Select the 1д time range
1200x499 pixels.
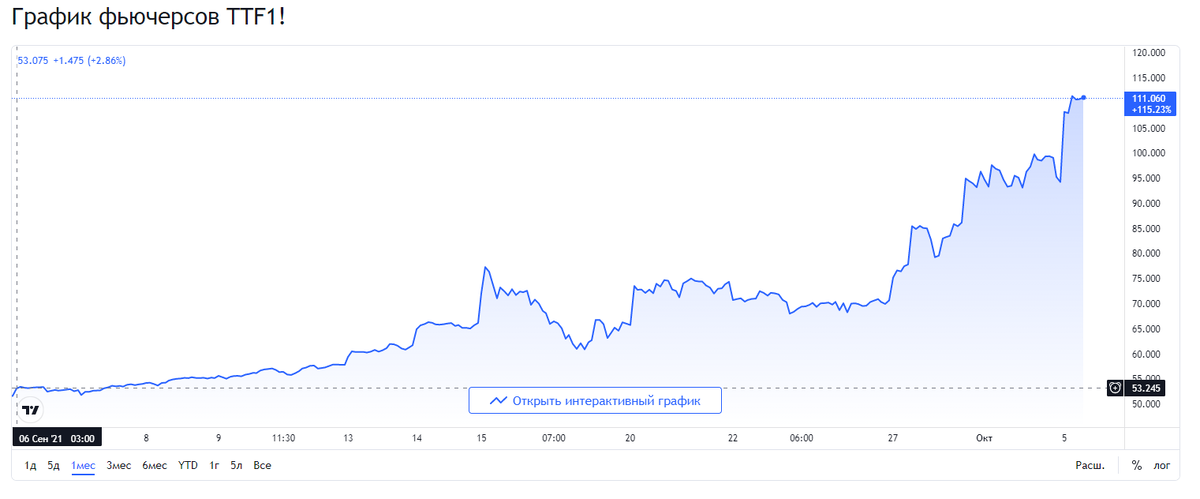(31, 466)
